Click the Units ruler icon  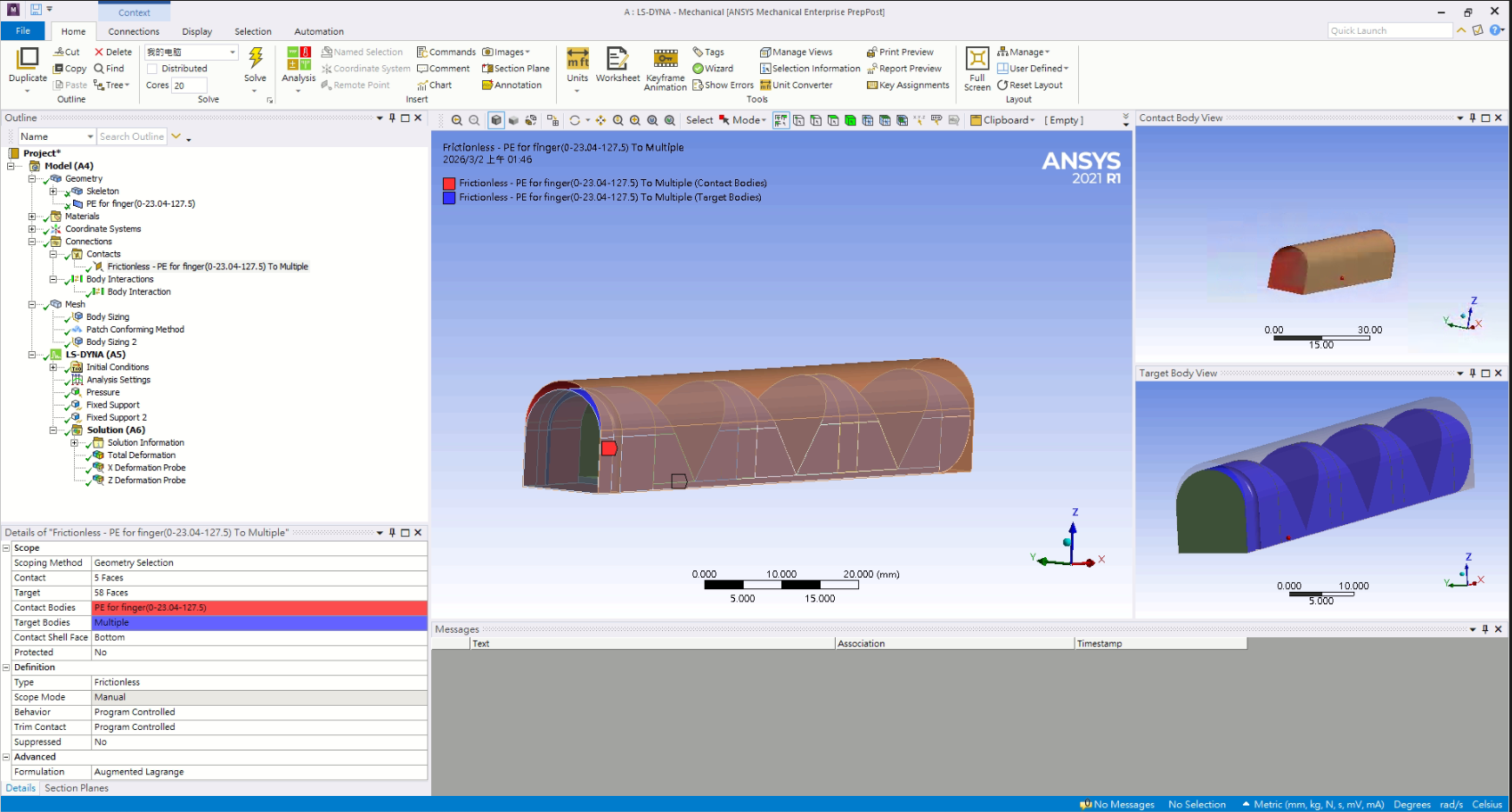click(x=577, y=60)
